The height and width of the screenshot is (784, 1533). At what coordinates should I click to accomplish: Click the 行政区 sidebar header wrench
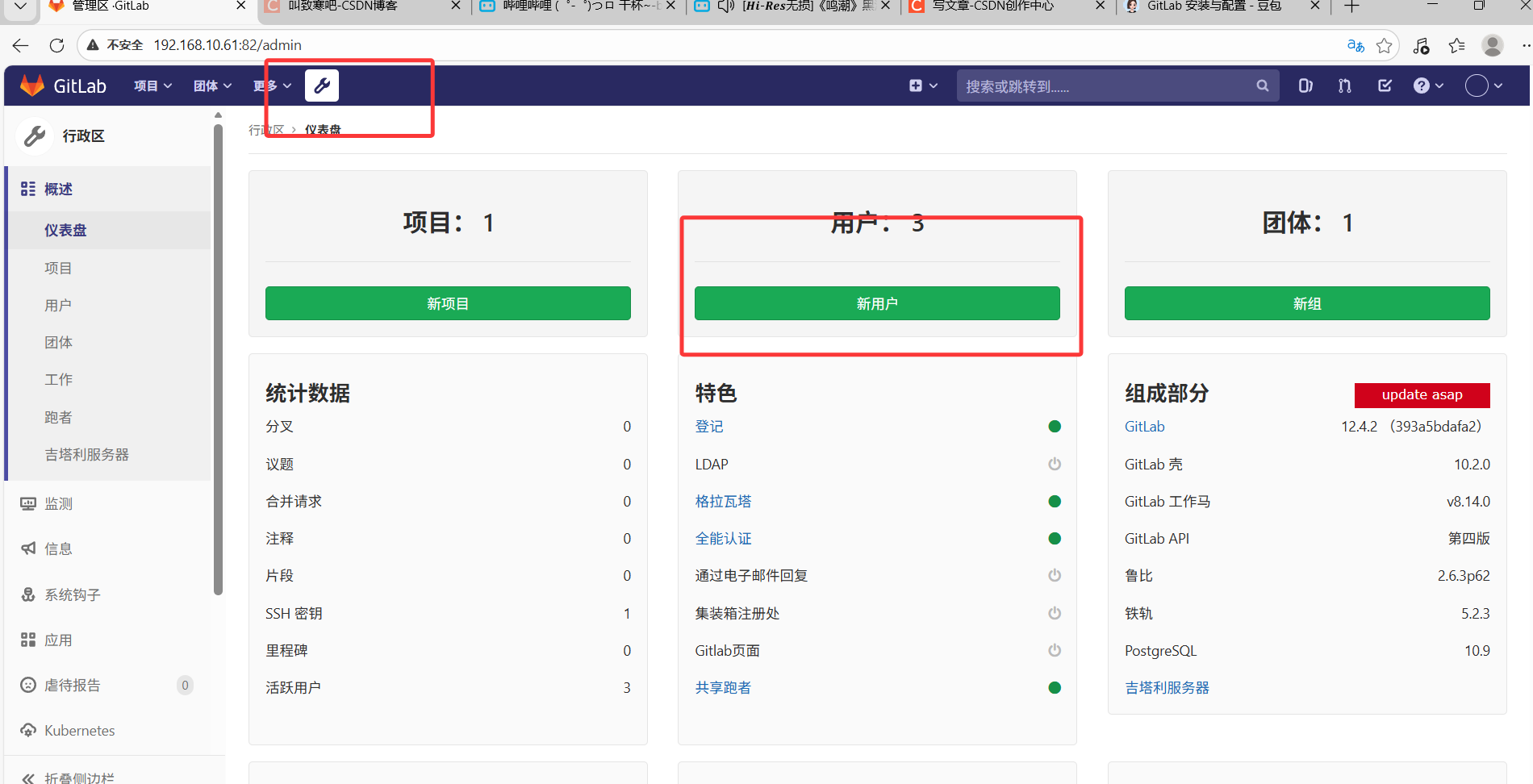click(35, 136)
